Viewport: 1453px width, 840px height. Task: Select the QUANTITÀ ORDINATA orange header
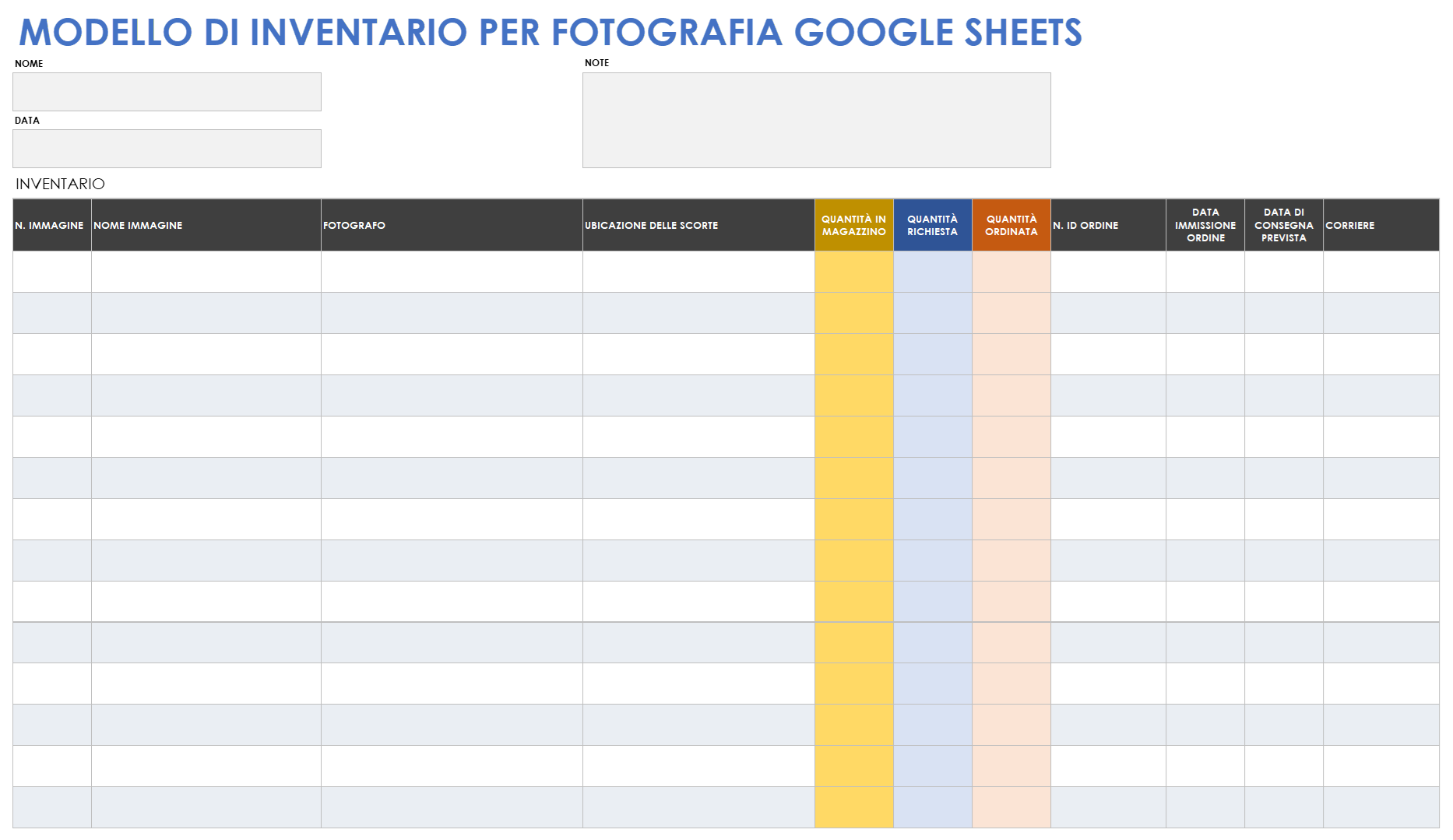click(1011, 225)
